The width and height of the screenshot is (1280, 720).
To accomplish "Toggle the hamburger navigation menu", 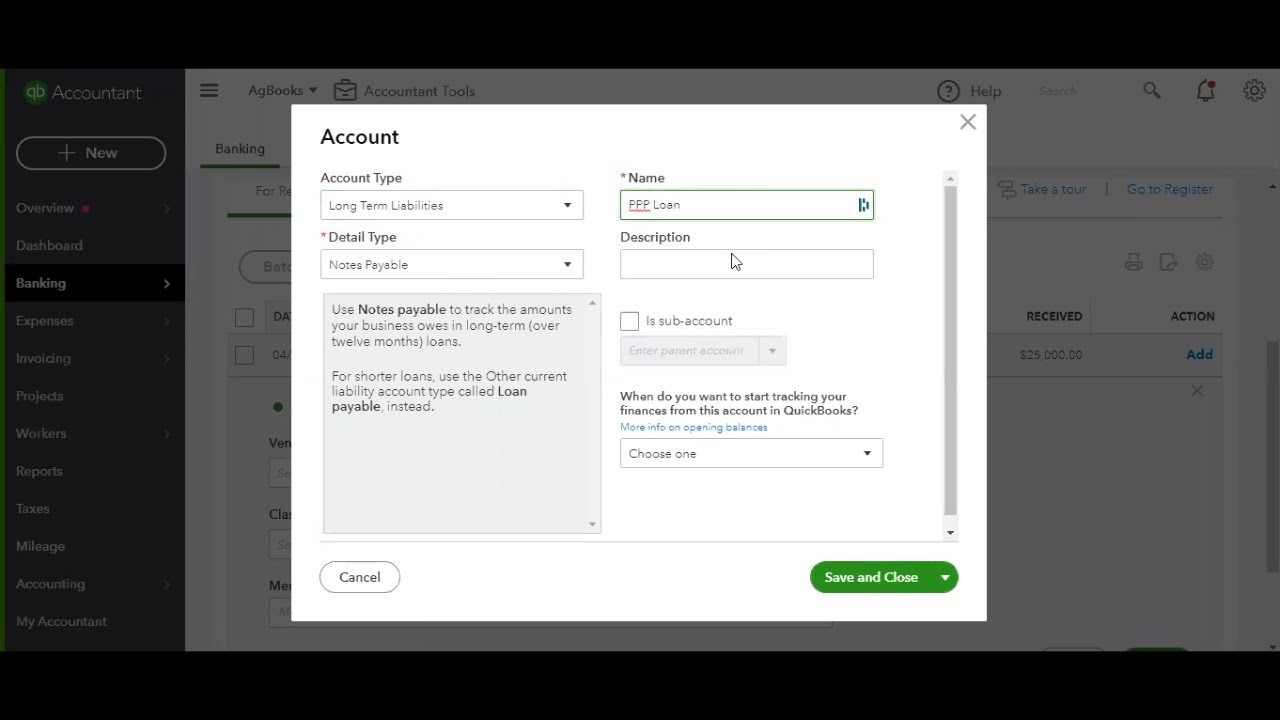I will click(x=209, y=90).
